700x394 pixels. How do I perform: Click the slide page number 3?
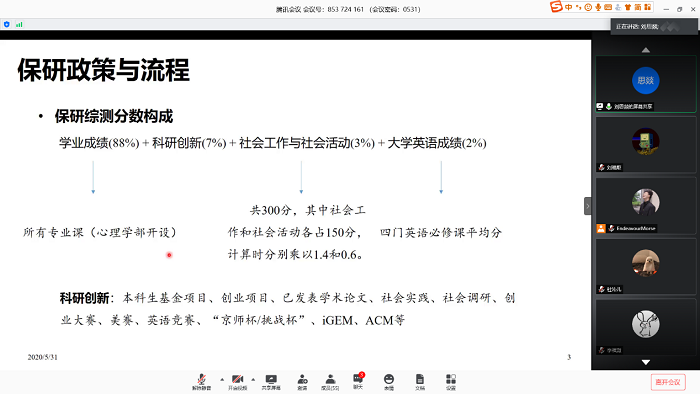click(569, 357)
